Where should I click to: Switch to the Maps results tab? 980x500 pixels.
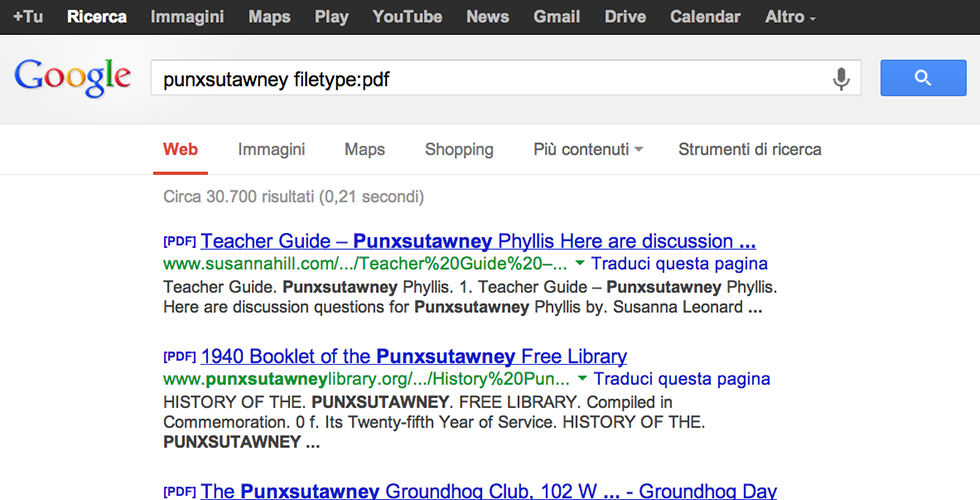coord(364,150)
